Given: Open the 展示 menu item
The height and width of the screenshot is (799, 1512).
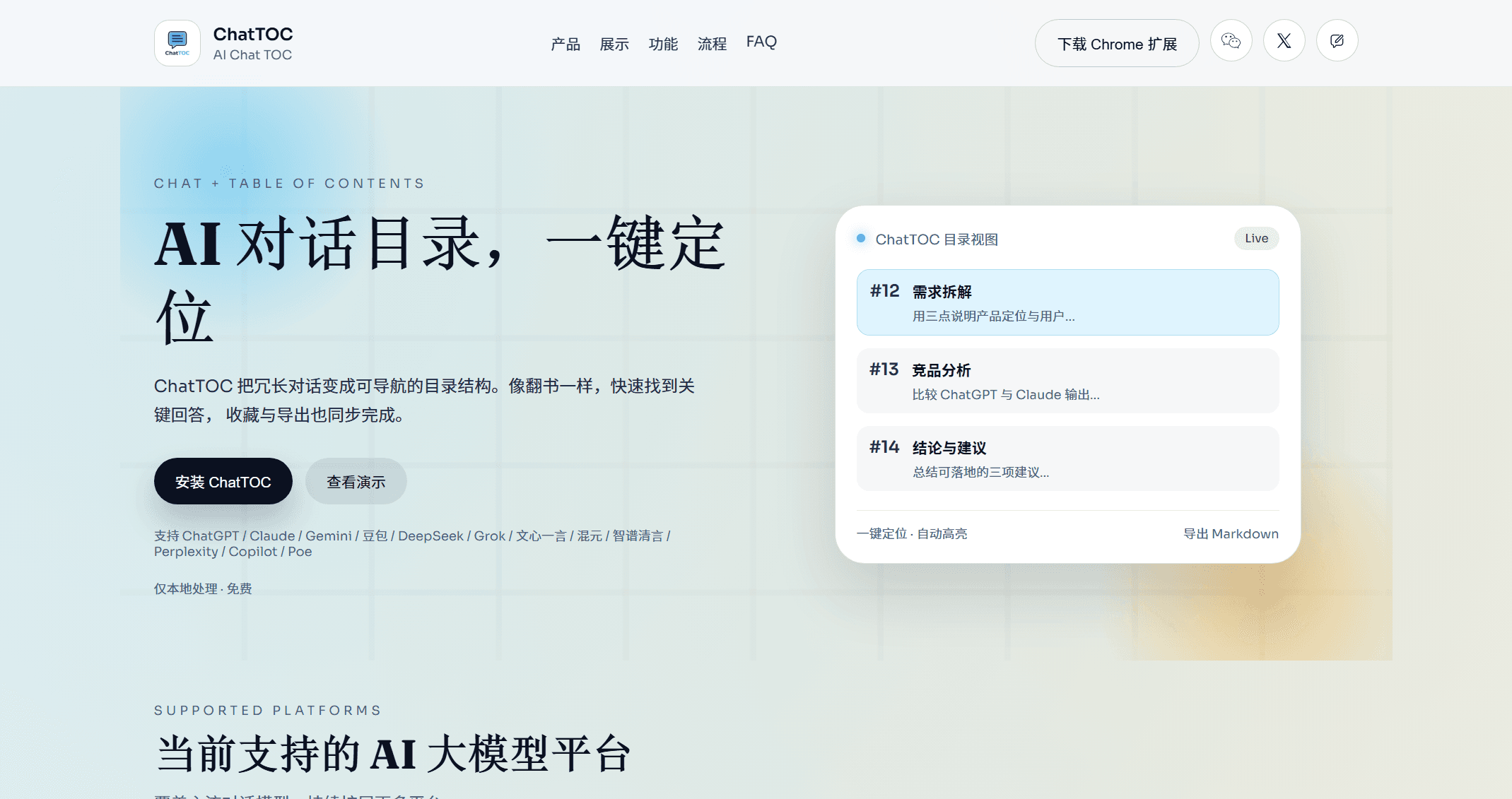Looking at the screenshot, I should (x=614, y=43).
